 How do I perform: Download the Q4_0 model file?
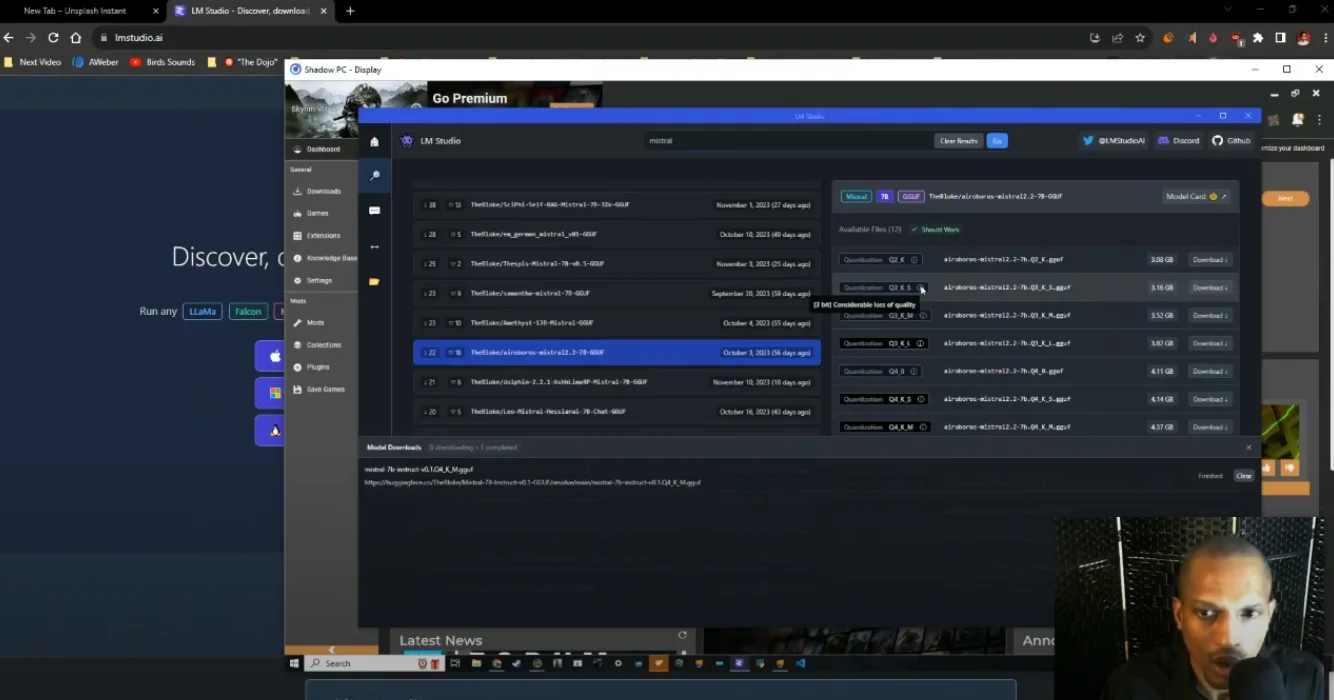coord(1208,371)
